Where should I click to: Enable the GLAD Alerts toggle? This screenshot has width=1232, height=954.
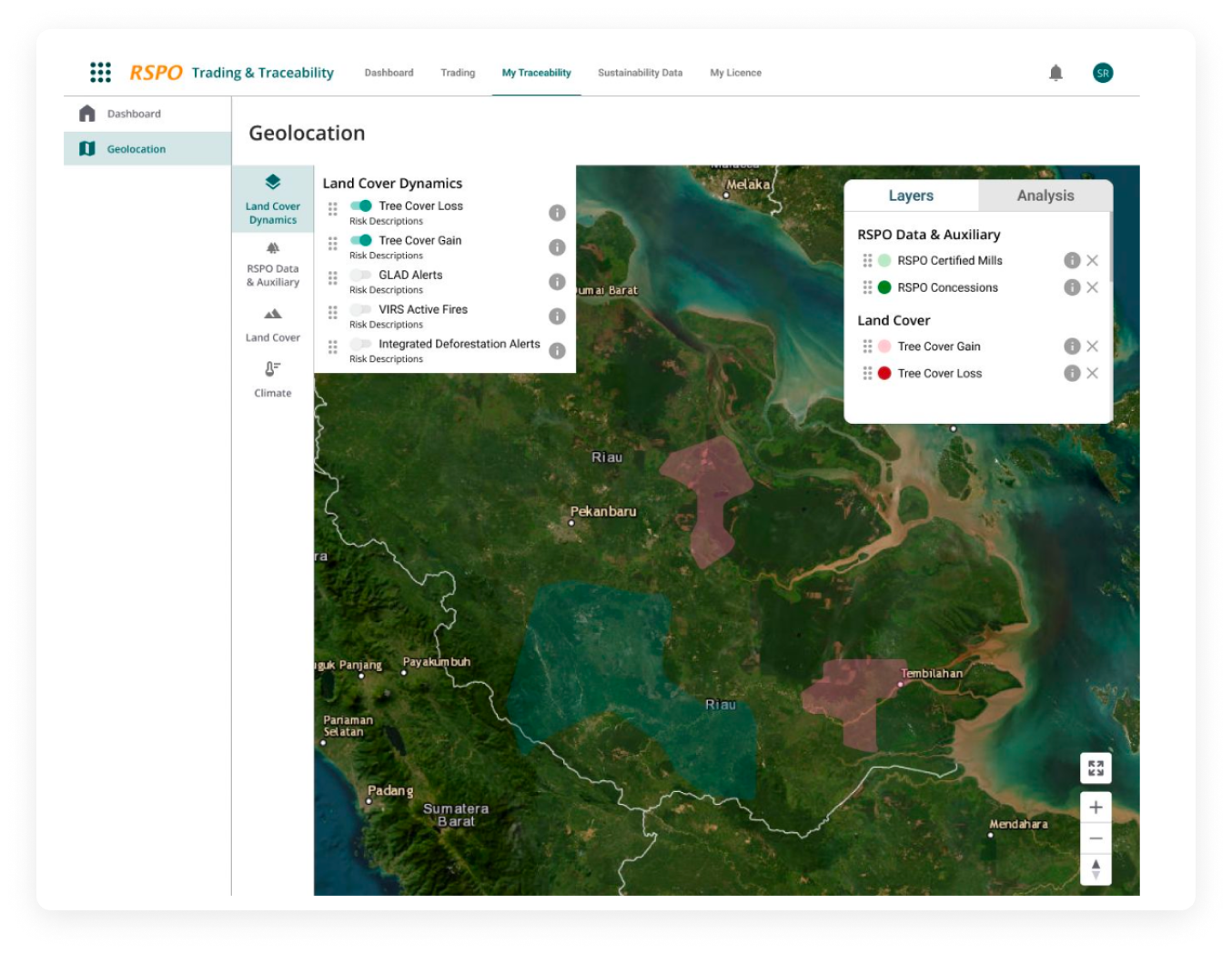(361, 275)
